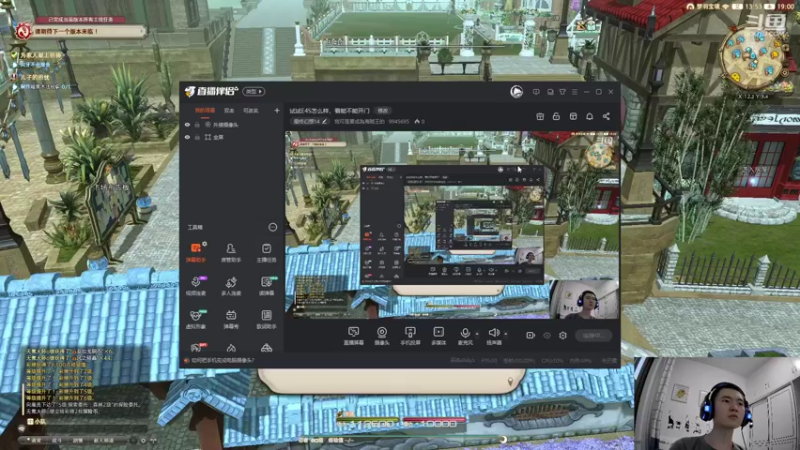Toggle lock of 外接摄像头 source

[x=197, y=124]
